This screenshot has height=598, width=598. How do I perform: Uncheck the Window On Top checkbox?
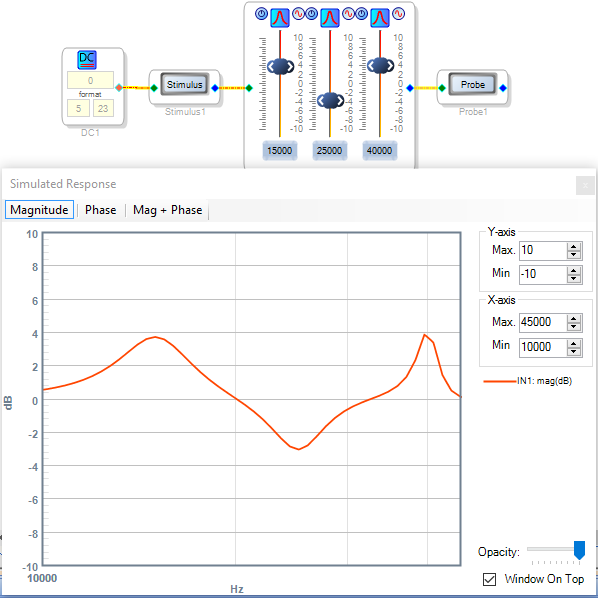point(489,579)
